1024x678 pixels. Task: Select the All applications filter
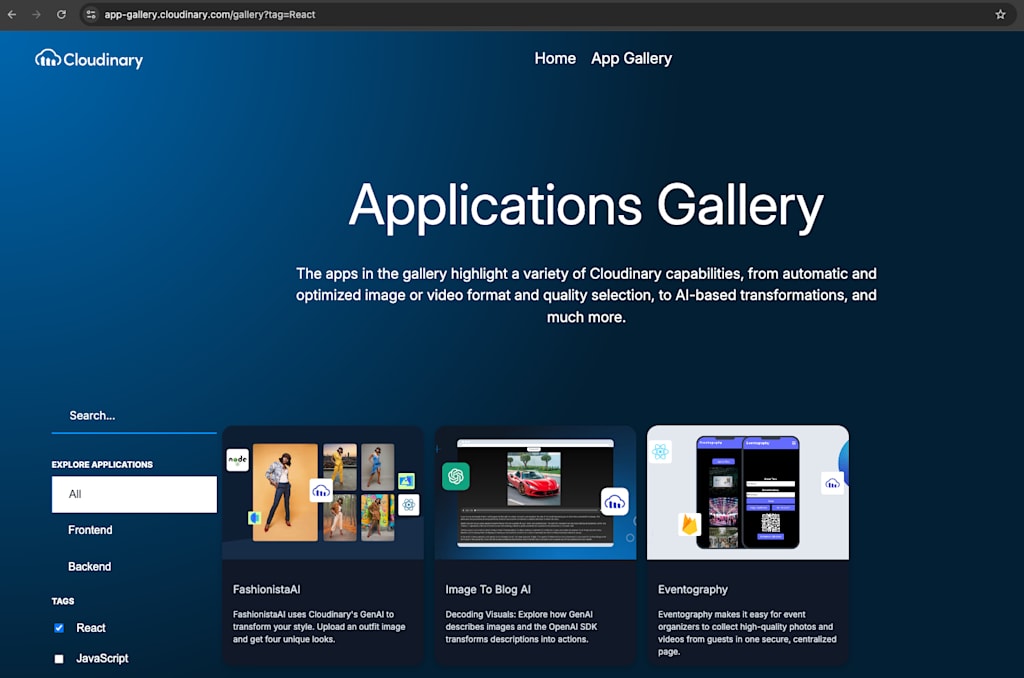pos(134,494)
